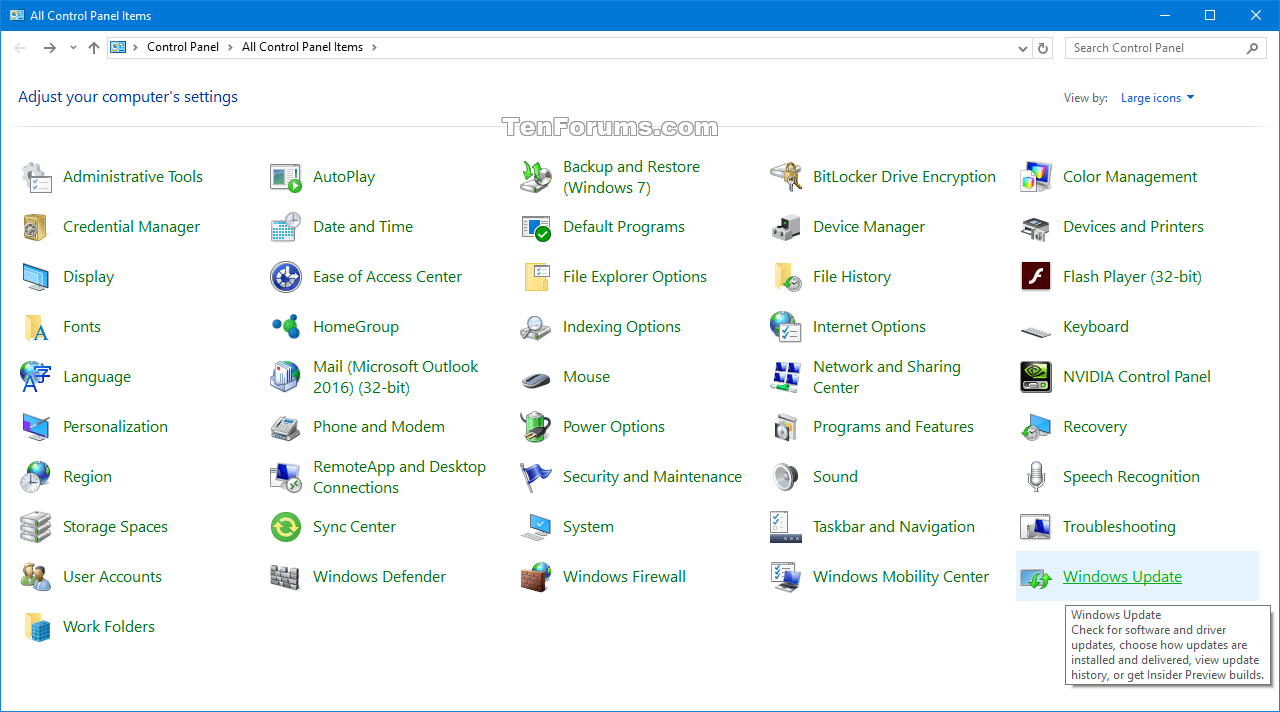Open HomeGroup settings
Image resolution: width=1280 pixels, height=712 pixels.
tap(355, 326)
